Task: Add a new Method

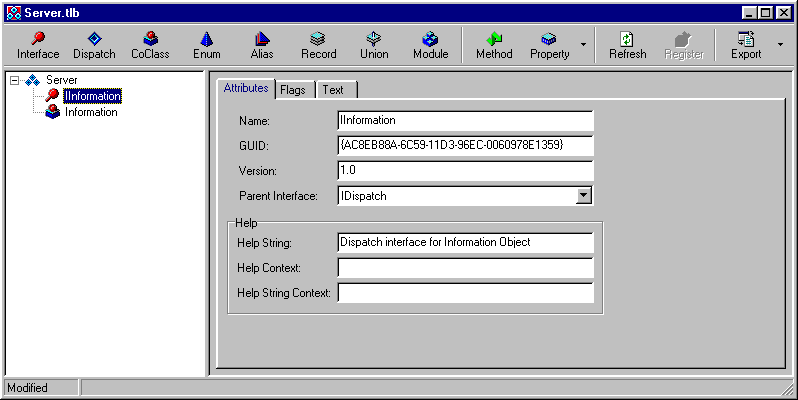Action: click(493, 45)
